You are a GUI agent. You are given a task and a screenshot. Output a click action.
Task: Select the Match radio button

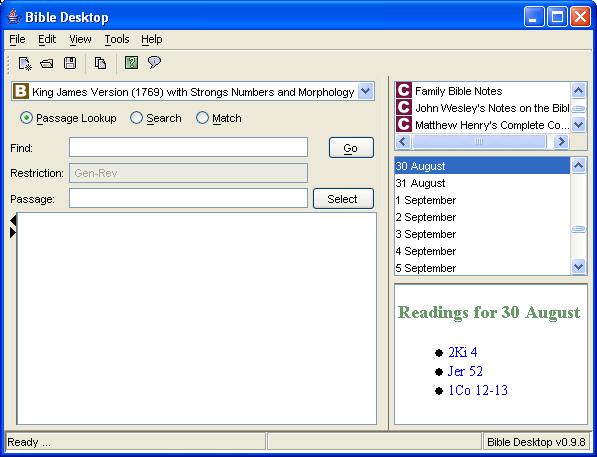pos(202,118)
